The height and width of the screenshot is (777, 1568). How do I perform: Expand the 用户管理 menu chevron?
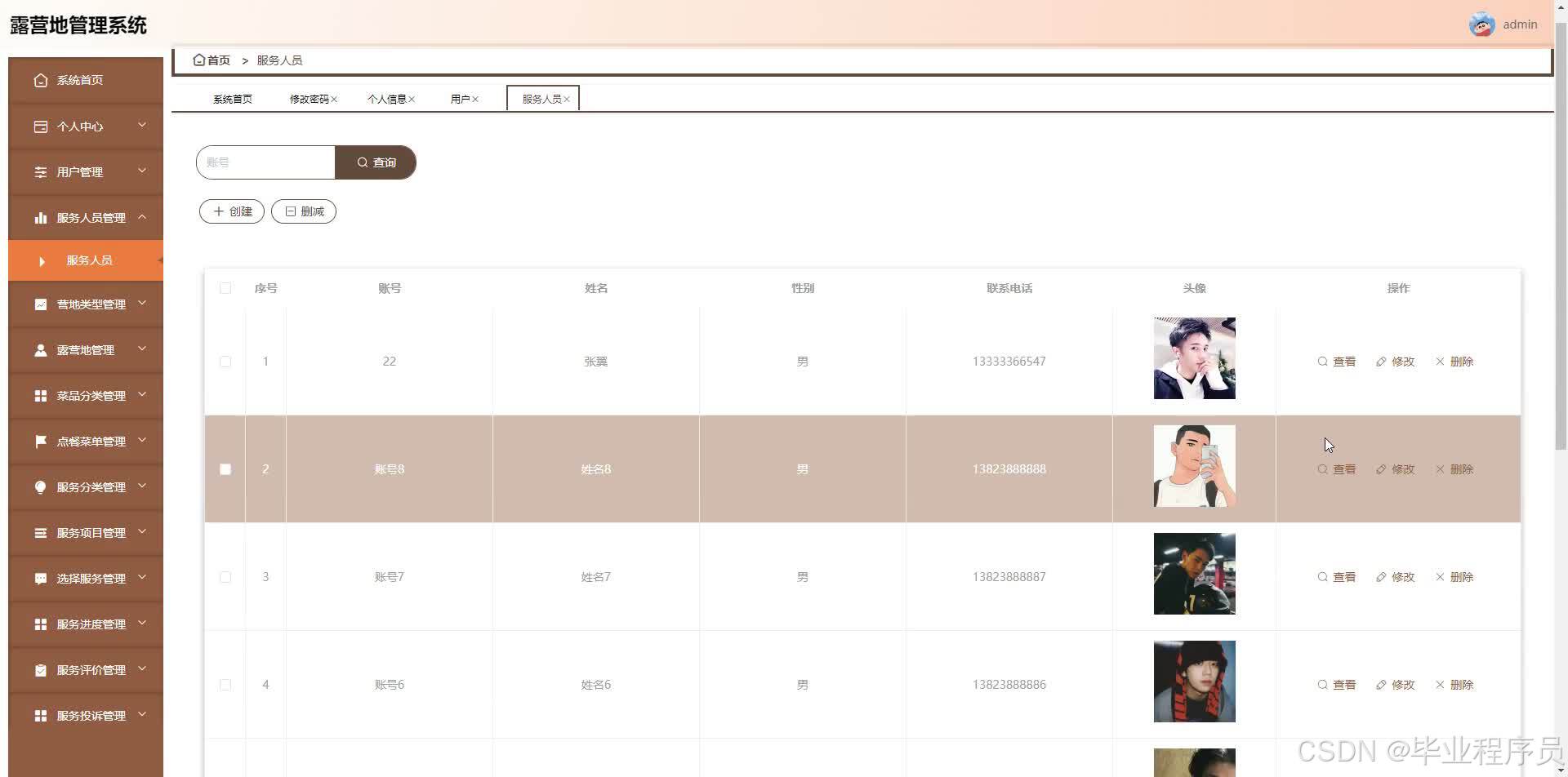click(x=142, y=171)
